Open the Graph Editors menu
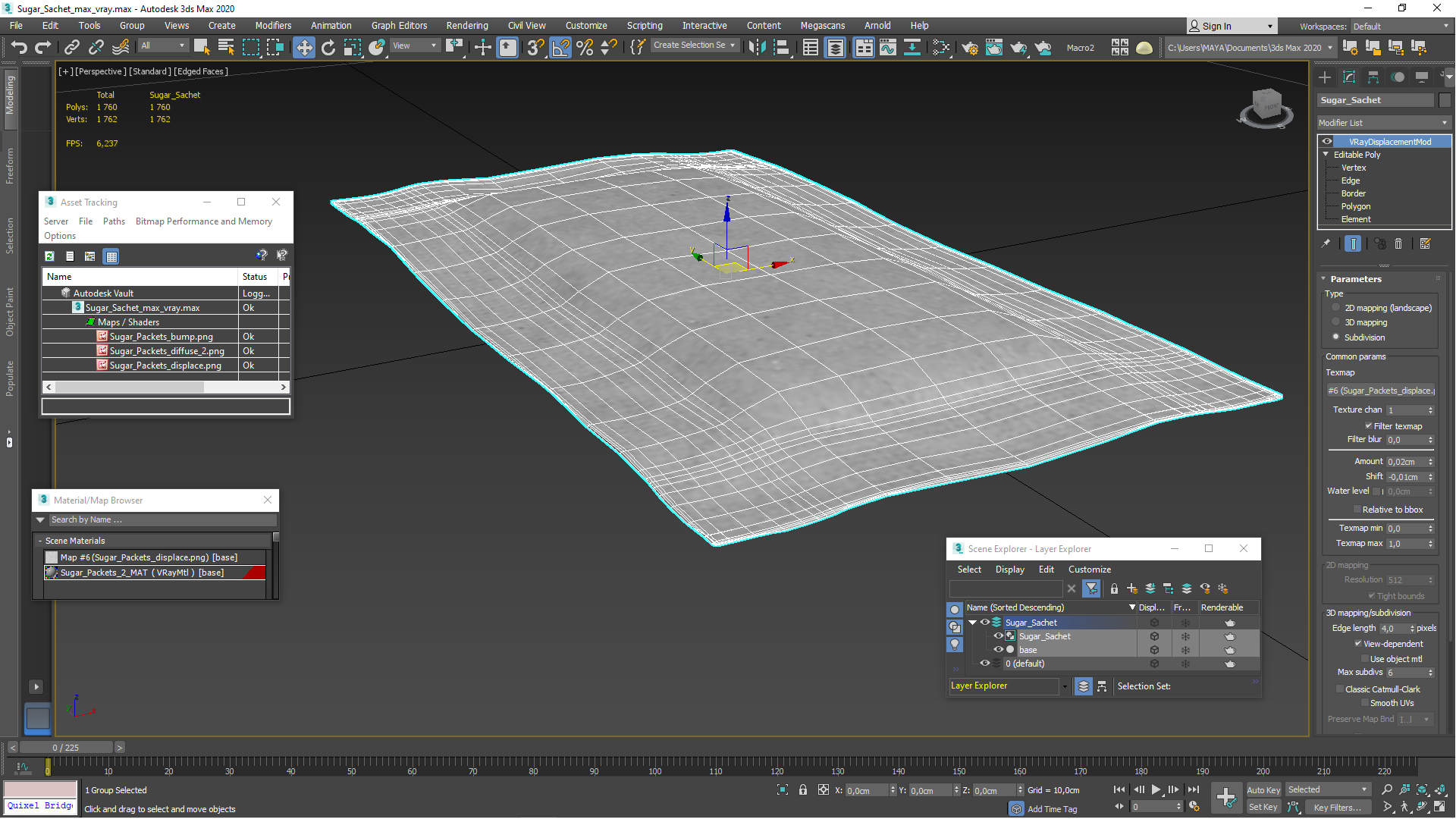This screenshot has height=819, width=1456. (x=399, y=25)
